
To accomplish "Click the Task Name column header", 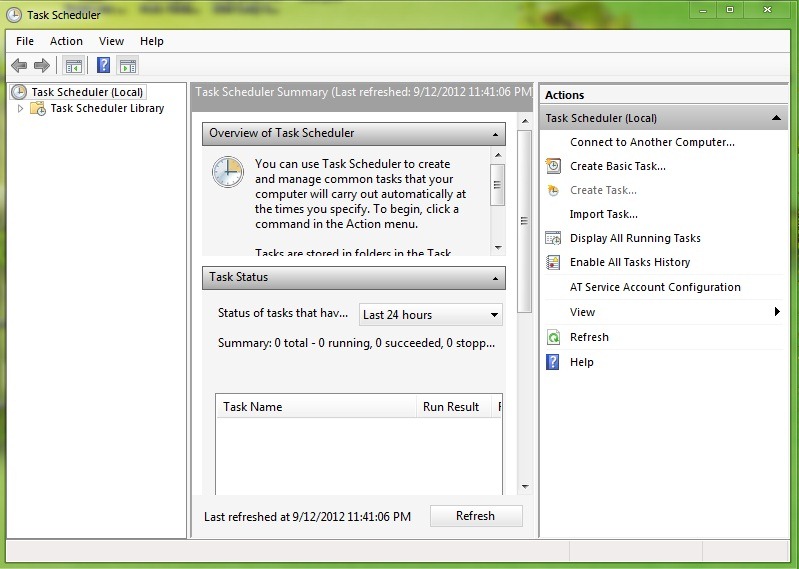I will 316,407.
